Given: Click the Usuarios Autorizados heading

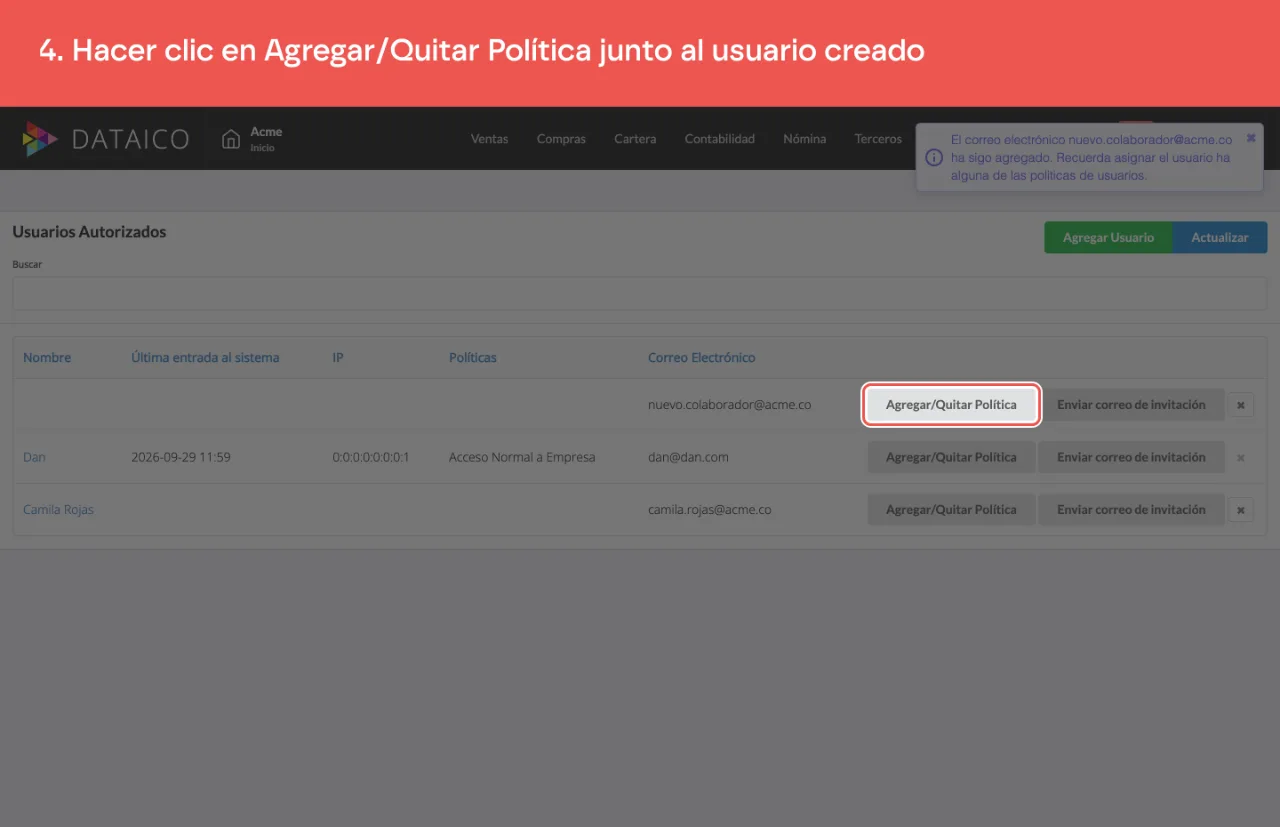Looking at the screenshot, I should point(89,231).
